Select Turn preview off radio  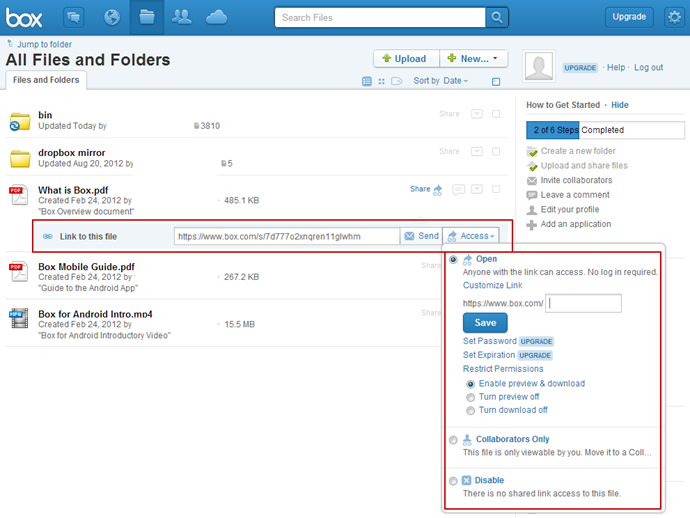click(x=470, y=397)
